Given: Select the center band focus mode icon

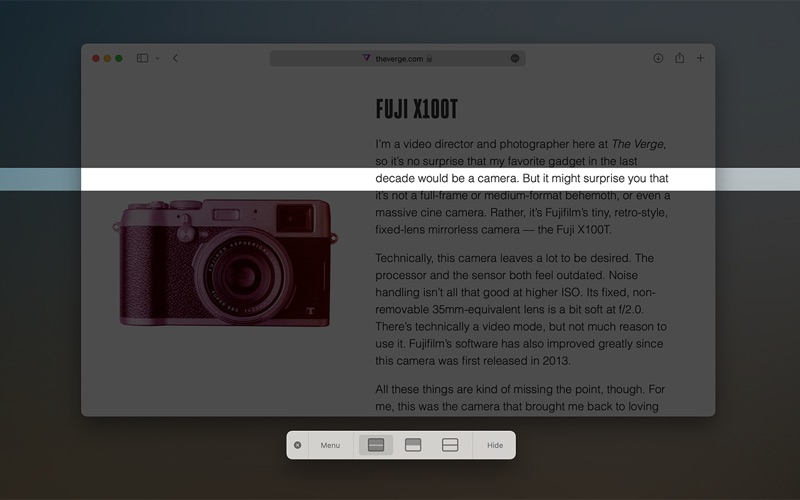Looking at the screenshot, I should pos(376,445).
